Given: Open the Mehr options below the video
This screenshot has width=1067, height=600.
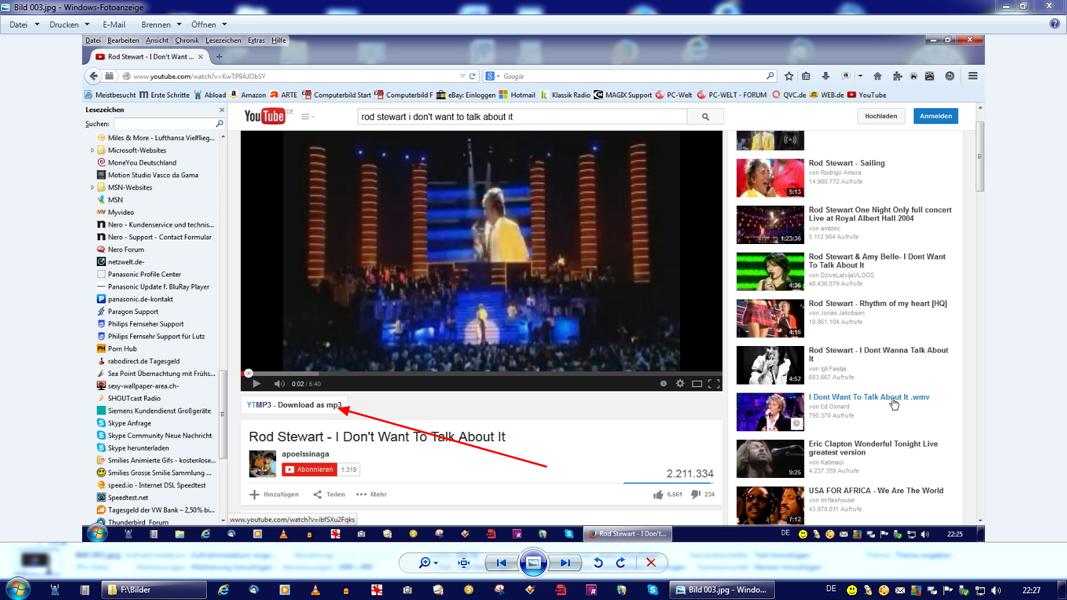Looking at the screenshot, I should [x=372, y=495].
